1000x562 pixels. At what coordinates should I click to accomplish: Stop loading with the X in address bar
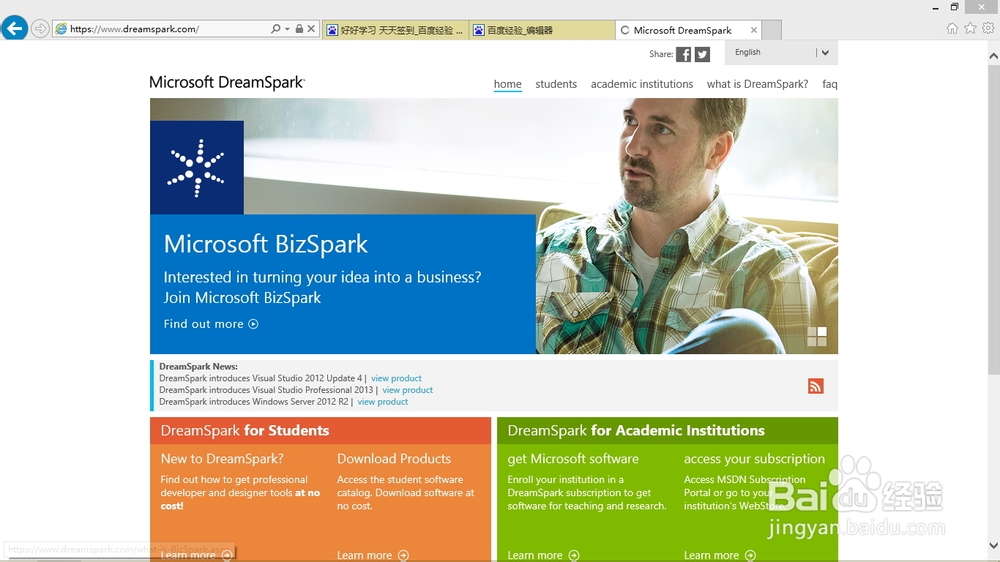tap(311, 29)
